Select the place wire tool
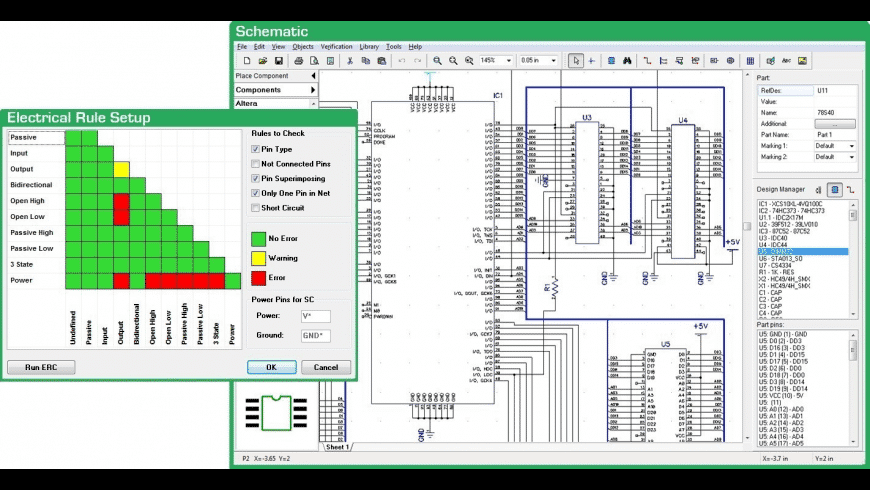870x490 pixels. point(648,60)
